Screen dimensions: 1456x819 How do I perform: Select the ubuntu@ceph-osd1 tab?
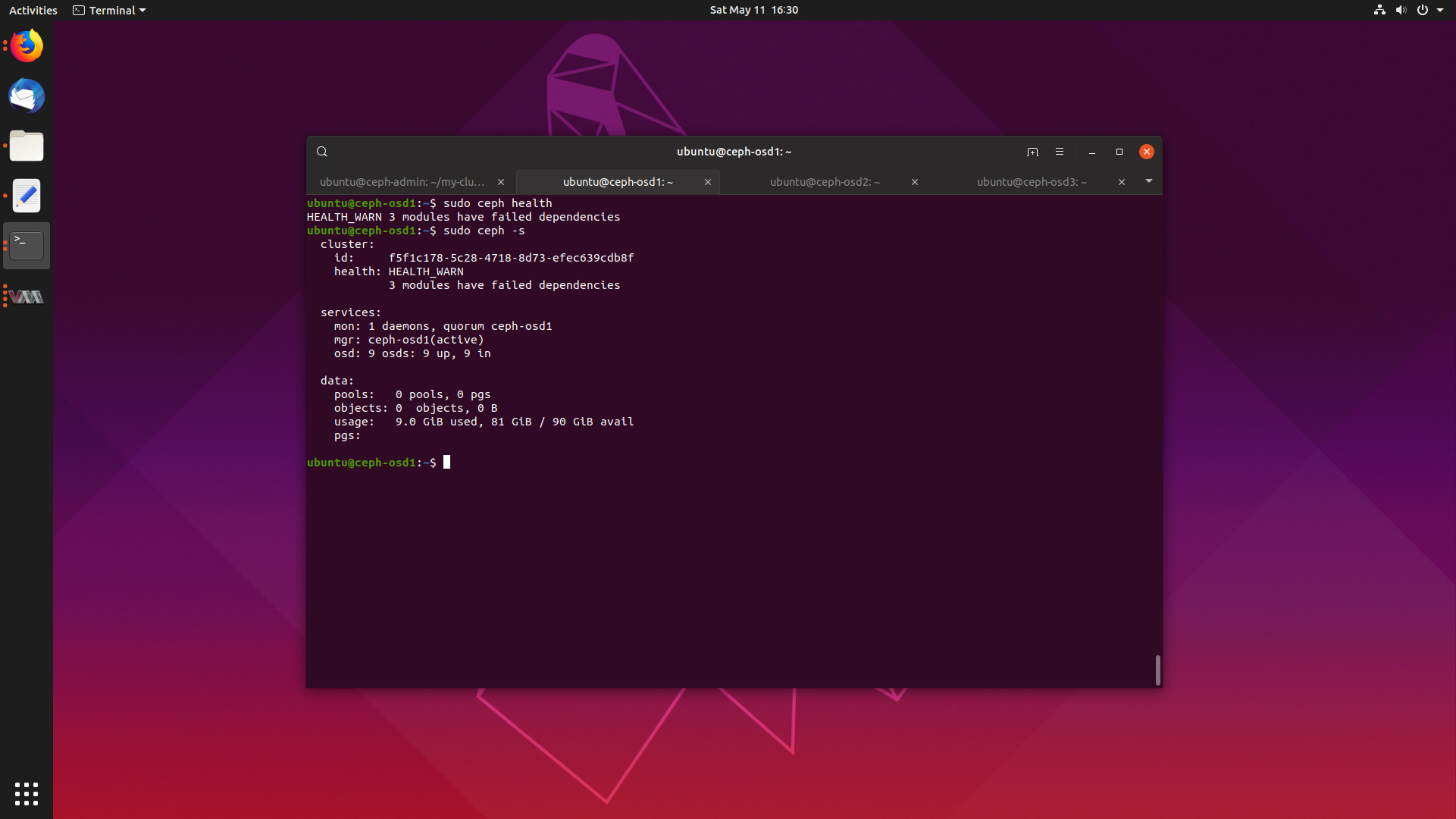point(618,182)
